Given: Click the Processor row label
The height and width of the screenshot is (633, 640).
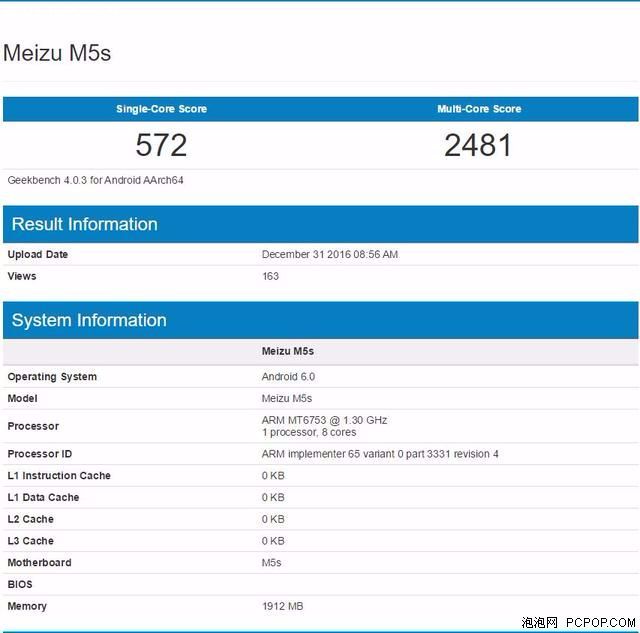Looking at the screenshot, I should (33, 426).
